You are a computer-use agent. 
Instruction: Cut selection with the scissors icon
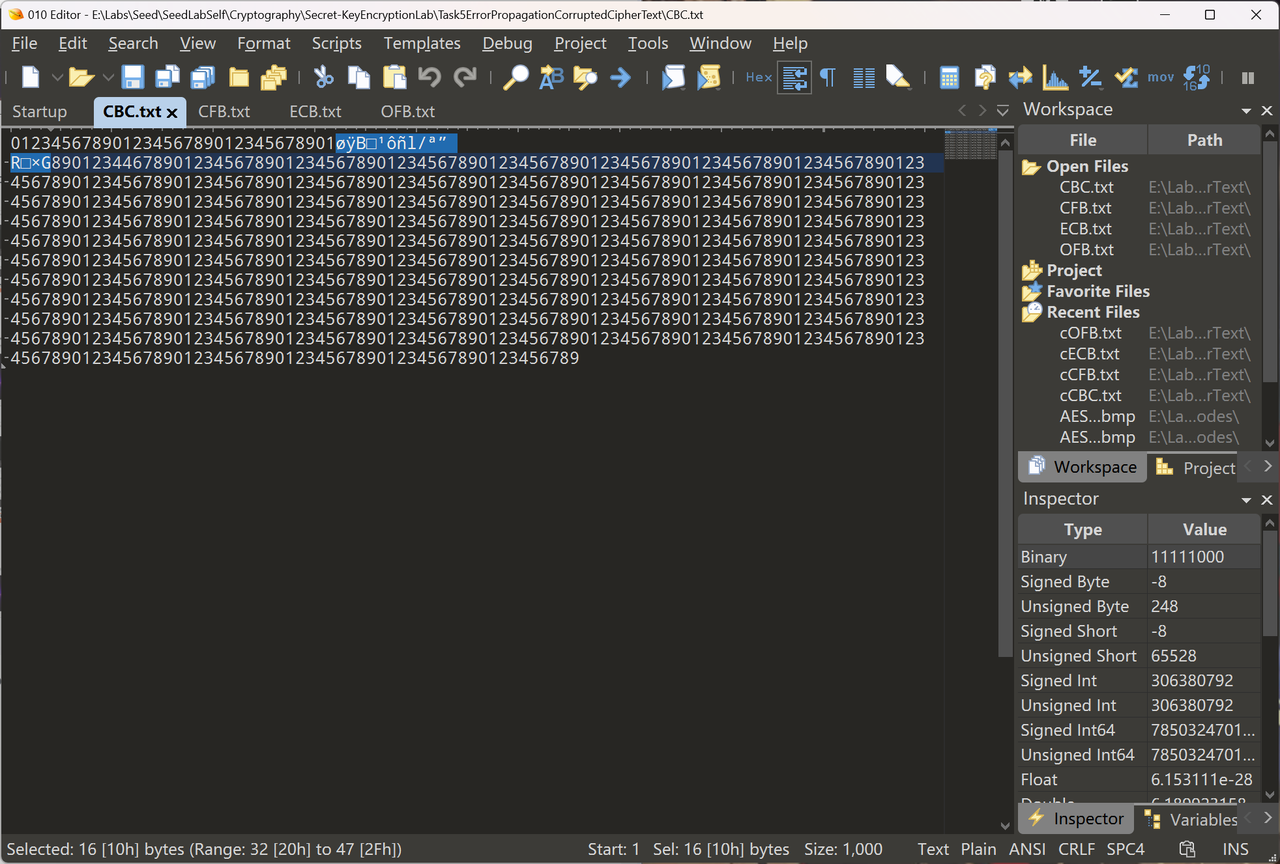pyautogui.click(x=323, y=77)
